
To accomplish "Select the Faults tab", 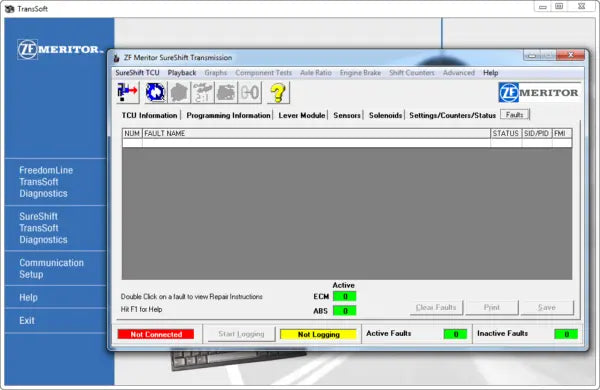I will tap(514, 114).
